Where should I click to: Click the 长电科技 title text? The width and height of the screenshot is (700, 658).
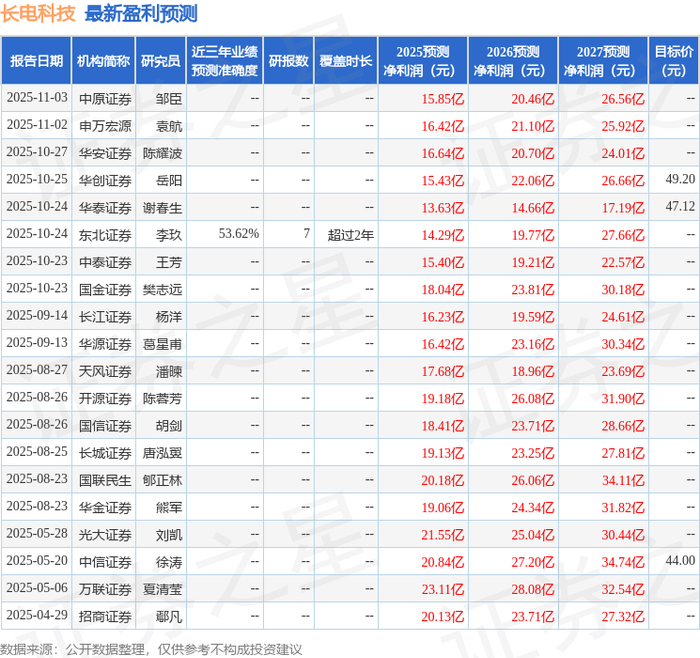click(38, 14)
